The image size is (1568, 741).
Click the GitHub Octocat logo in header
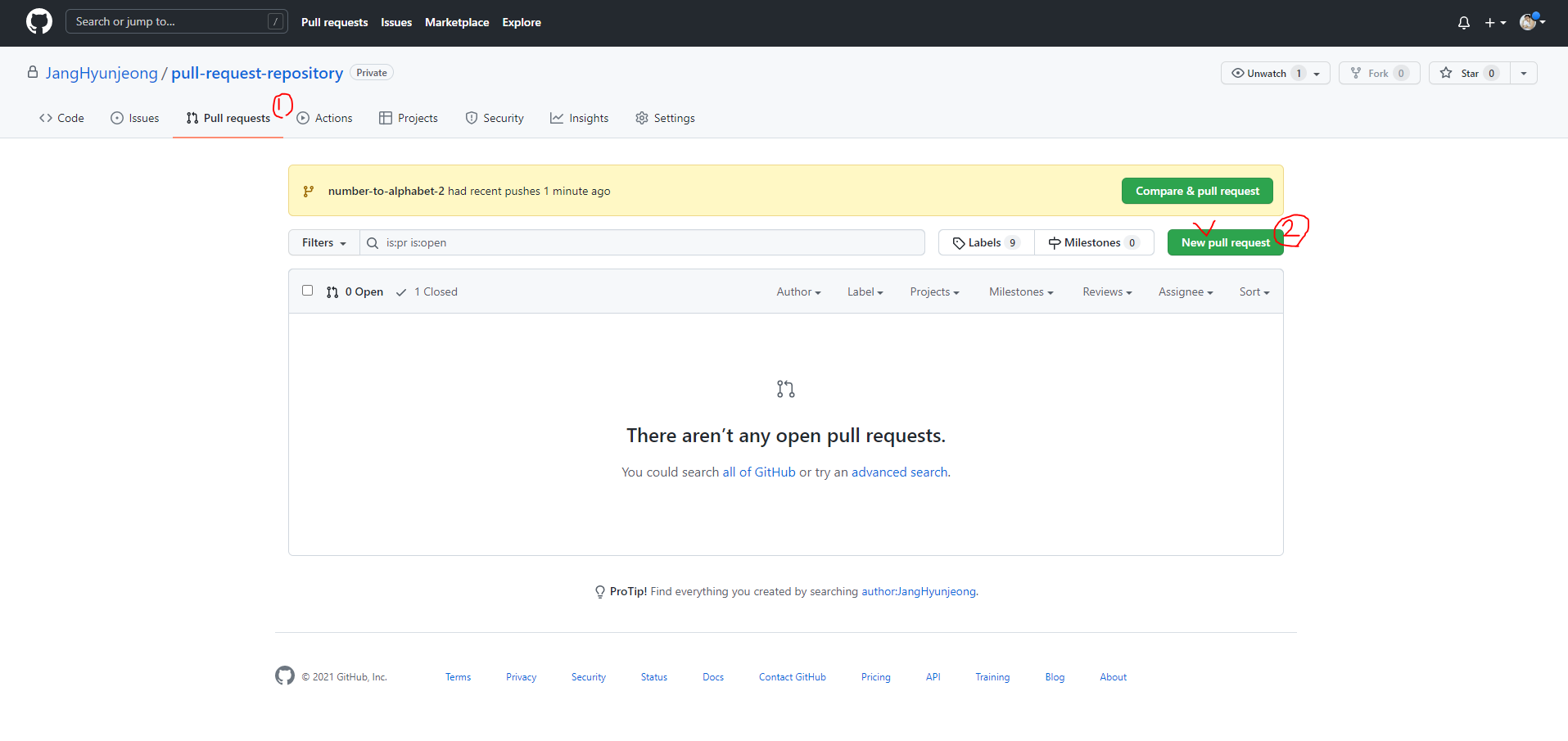point(39,21)
